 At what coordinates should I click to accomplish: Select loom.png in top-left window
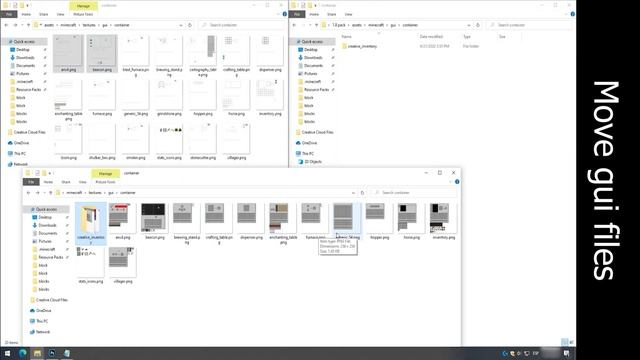(69, 142)
